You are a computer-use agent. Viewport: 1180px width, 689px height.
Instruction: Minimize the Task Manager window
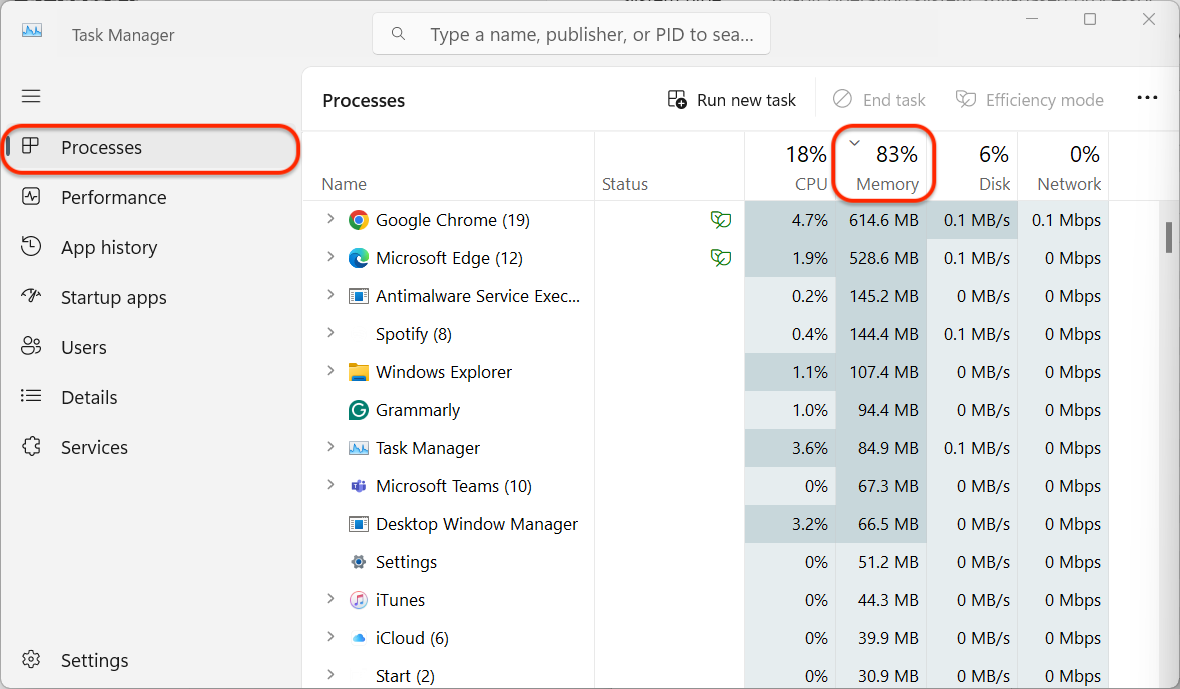pos(1032,19)
